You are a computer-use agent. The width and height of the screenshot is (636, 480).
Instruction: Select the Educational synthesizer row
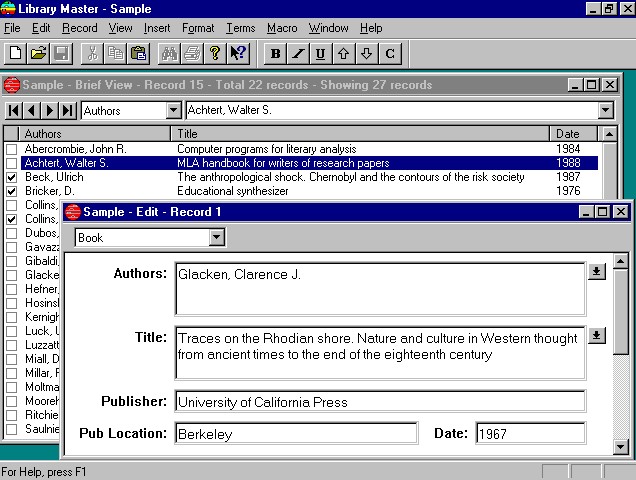(x=309, y=191)
